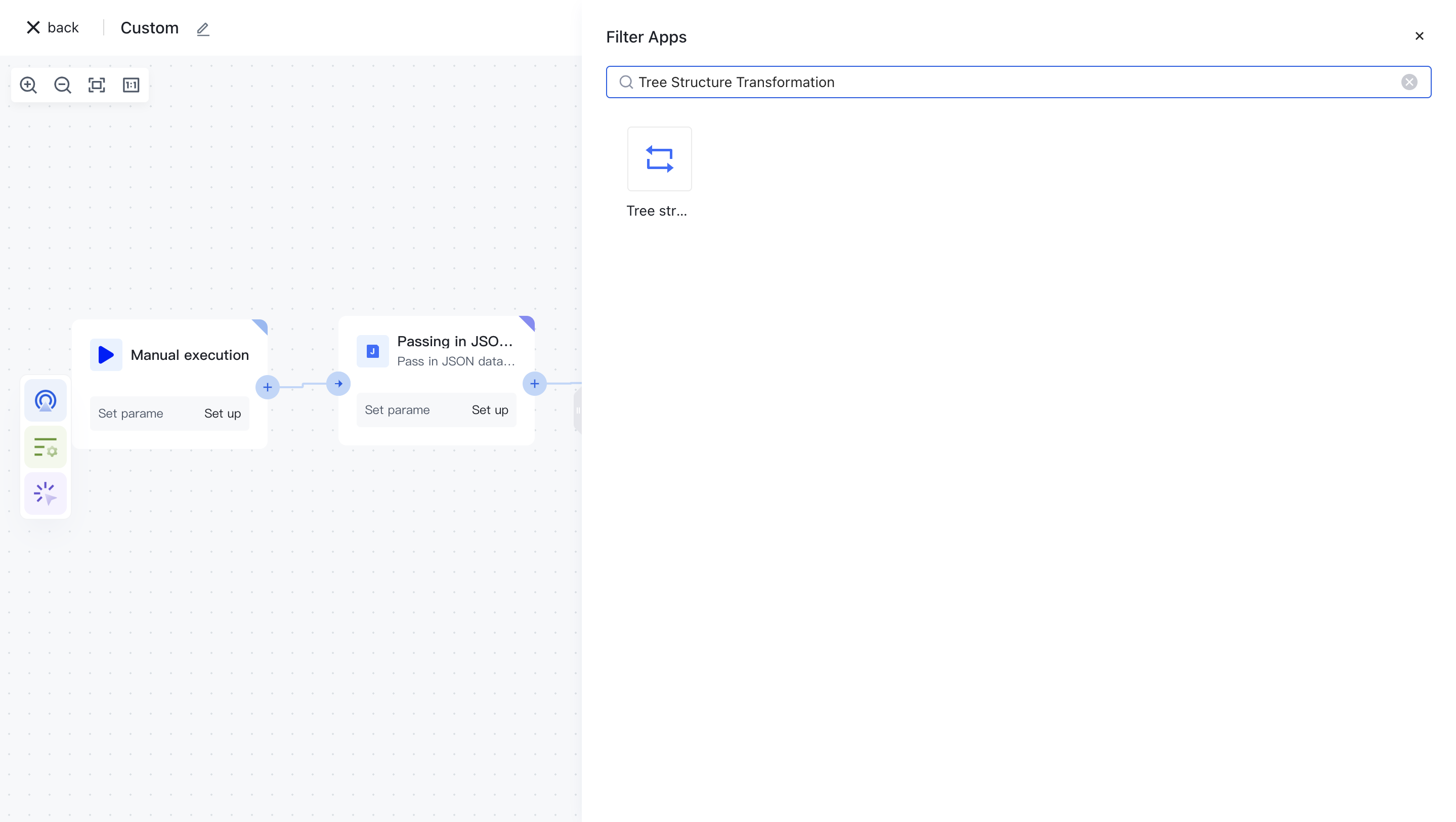Screen dimensions: 1456x822
Task: Go back from the workflow editor
Action: [x=53, y=28]
